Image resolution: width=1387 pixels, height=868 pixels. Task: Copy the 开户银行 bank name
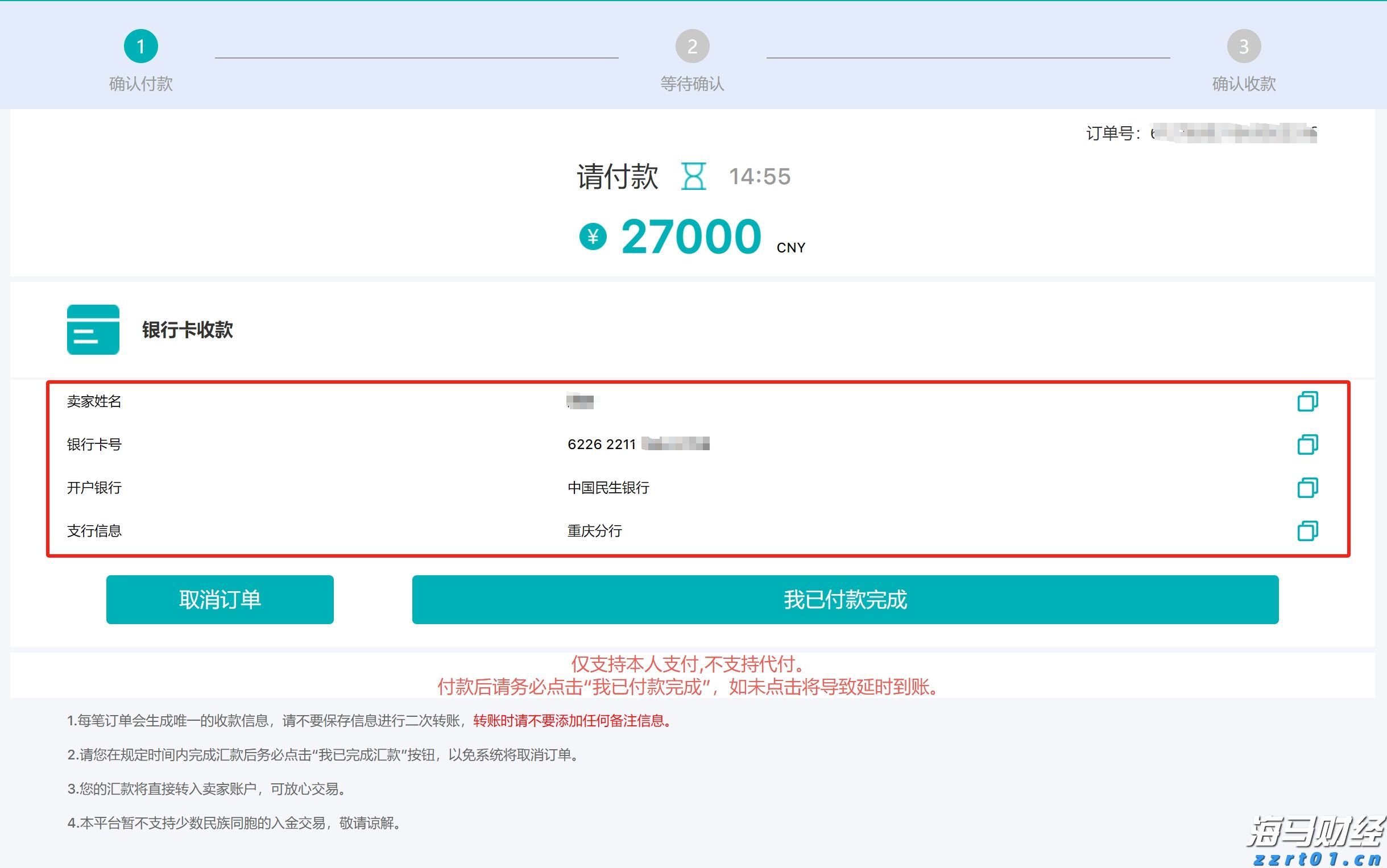(x=1308, y=488)
